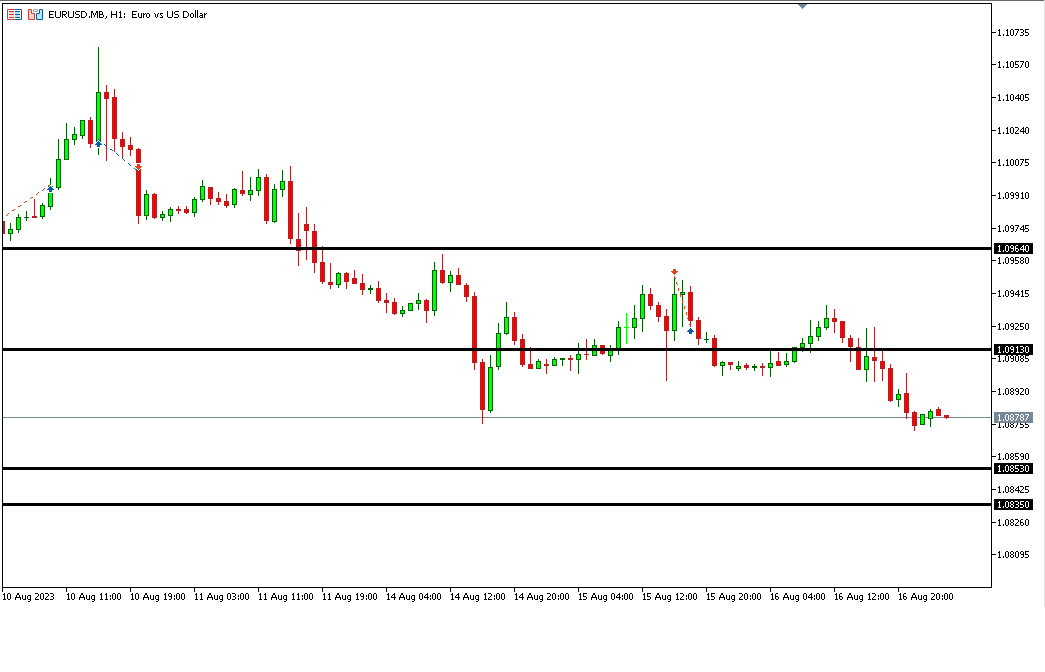Click the 10 Aug 11:00 time label

[93, 597]
